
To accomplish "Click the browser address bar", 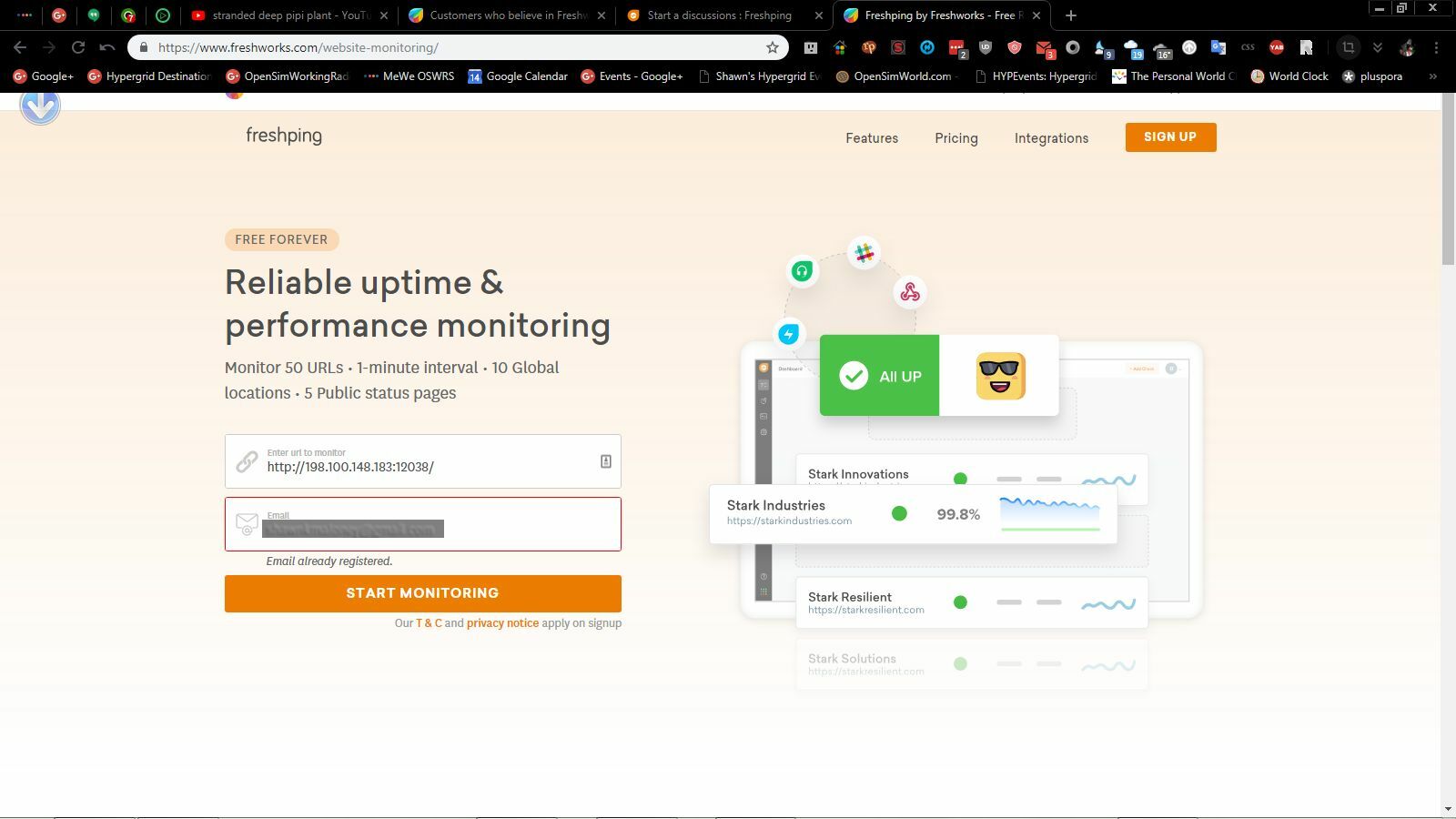I will 460,47.
